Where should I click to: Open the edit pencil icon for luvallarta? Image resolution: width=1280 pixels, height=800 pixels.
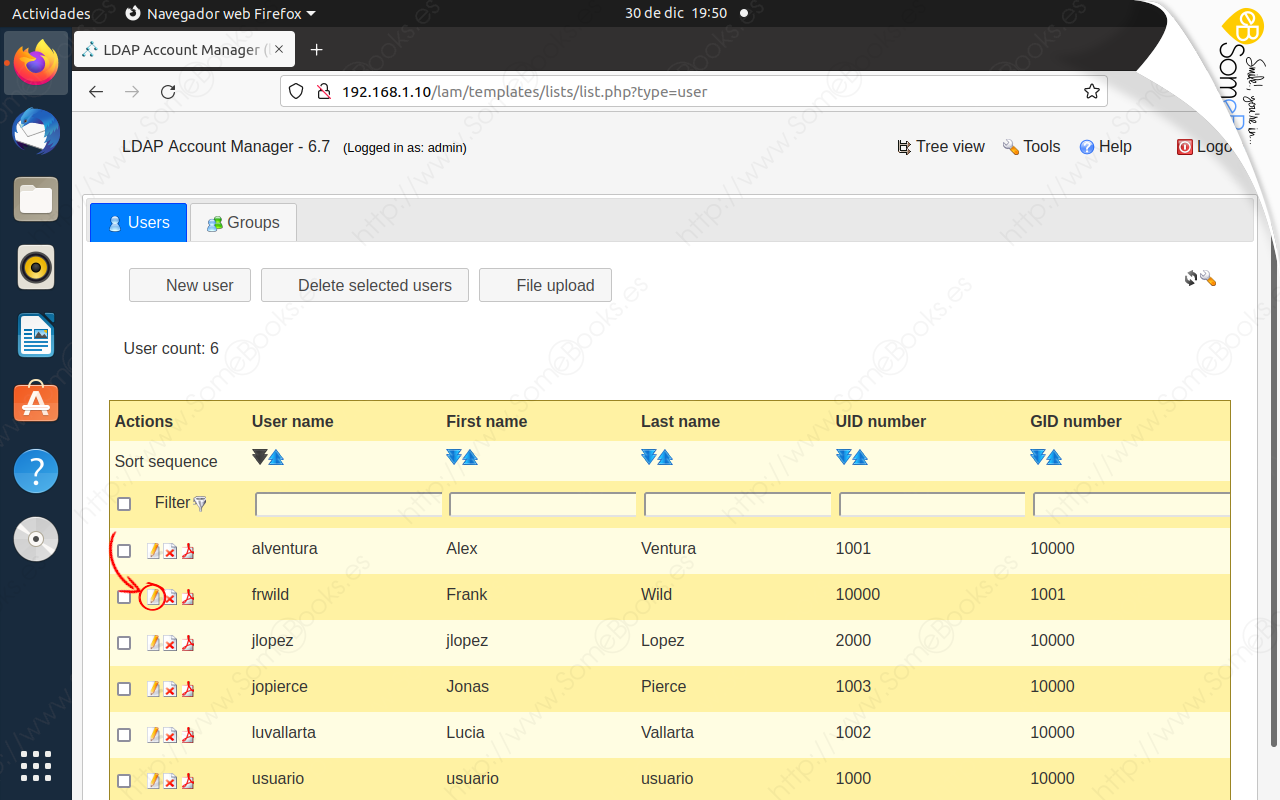coord(152,735)
